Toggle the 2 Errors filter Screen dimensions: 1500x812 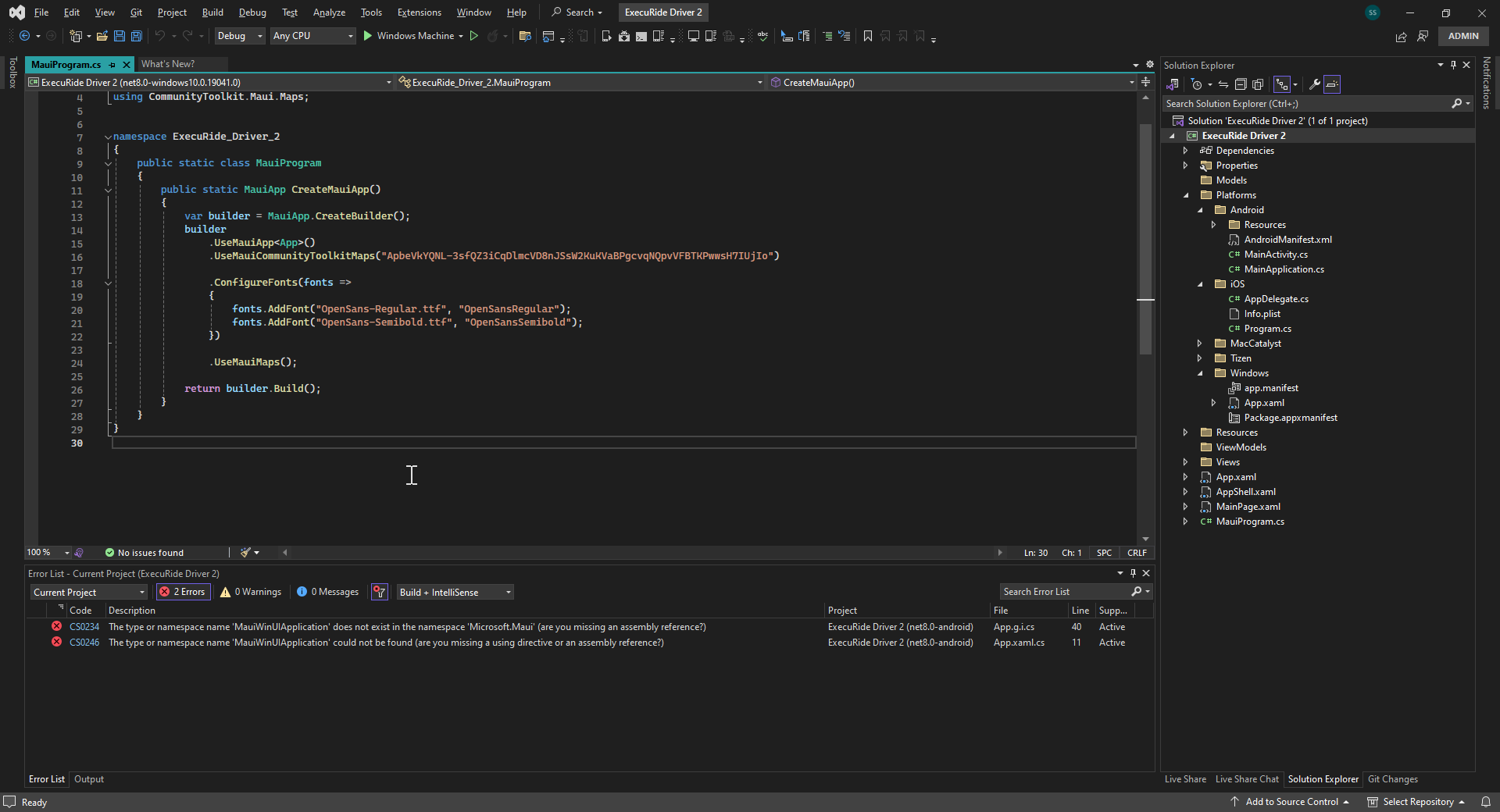tap(183, 592)
